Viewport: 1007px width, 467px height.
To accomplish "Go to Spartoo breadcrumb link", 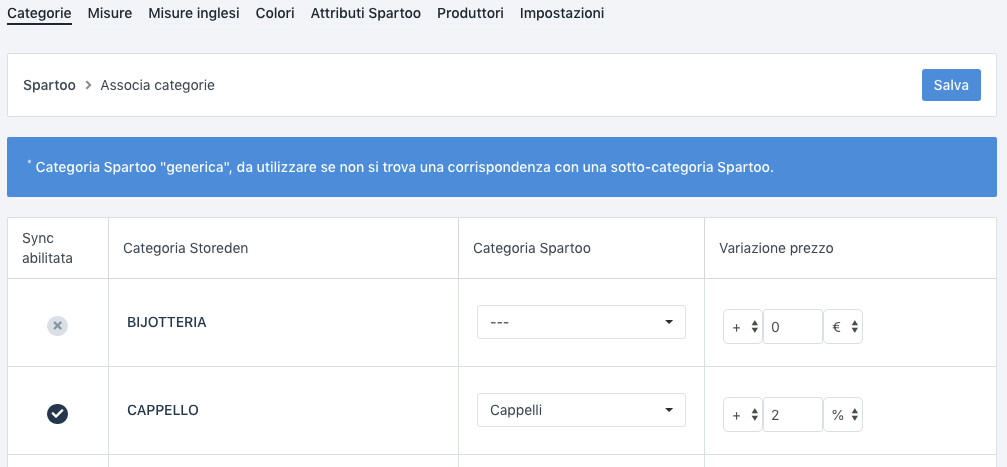I will pos(49,86).
